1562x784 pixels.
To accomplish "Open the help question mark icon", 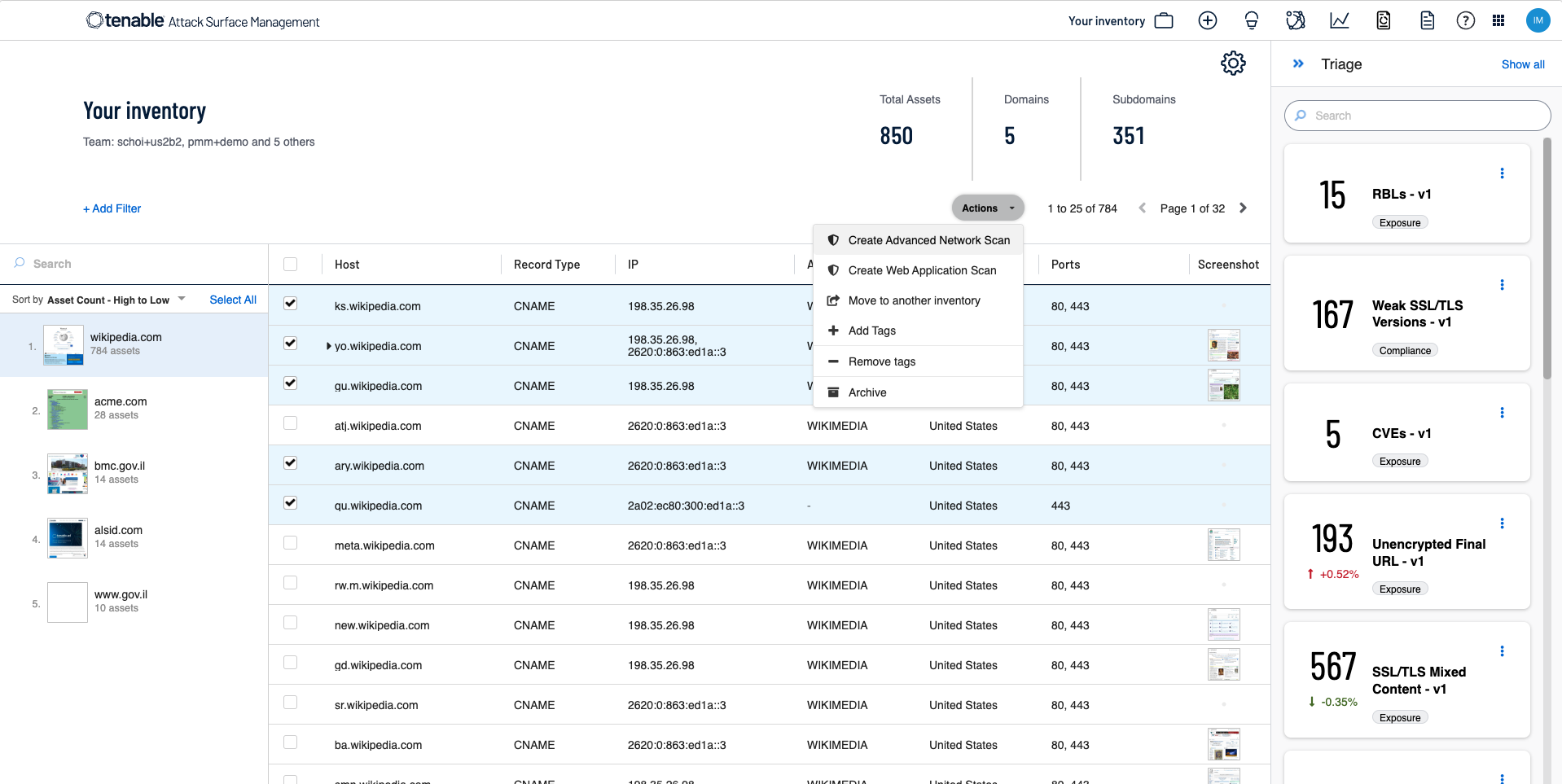I will tap(1465, 21).
